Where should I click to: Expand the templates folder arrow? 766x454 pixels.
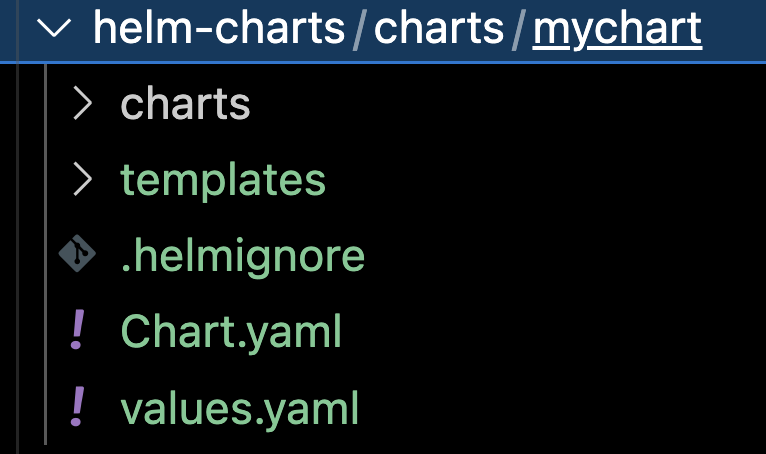[83, 180]
